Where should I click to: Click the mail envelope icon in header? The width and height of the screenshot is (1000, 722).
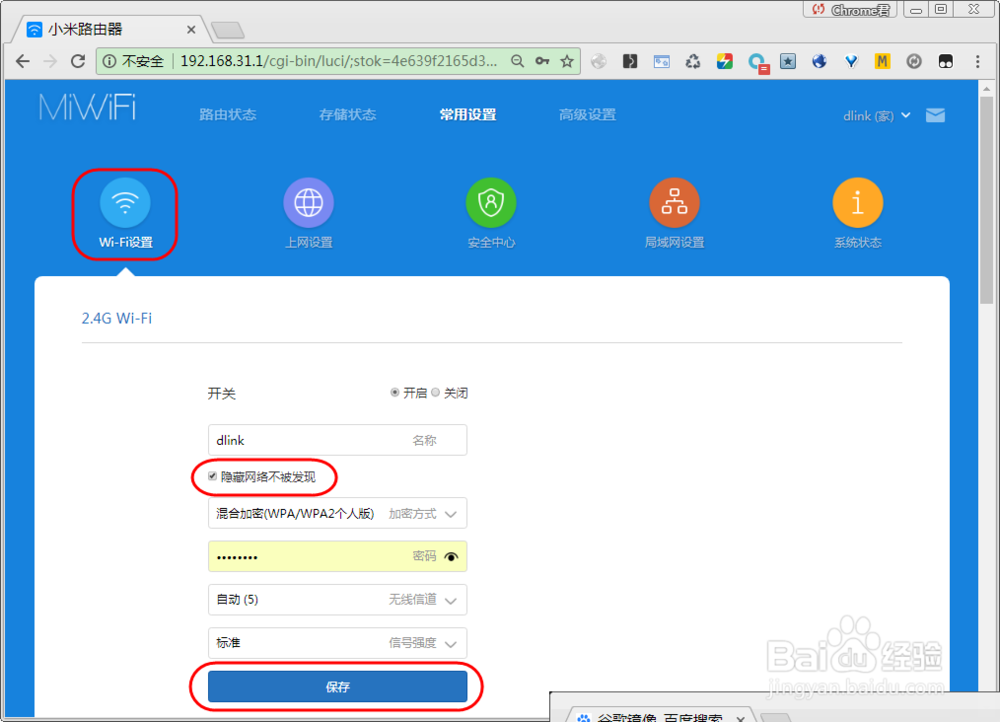(x=935, y=115)
